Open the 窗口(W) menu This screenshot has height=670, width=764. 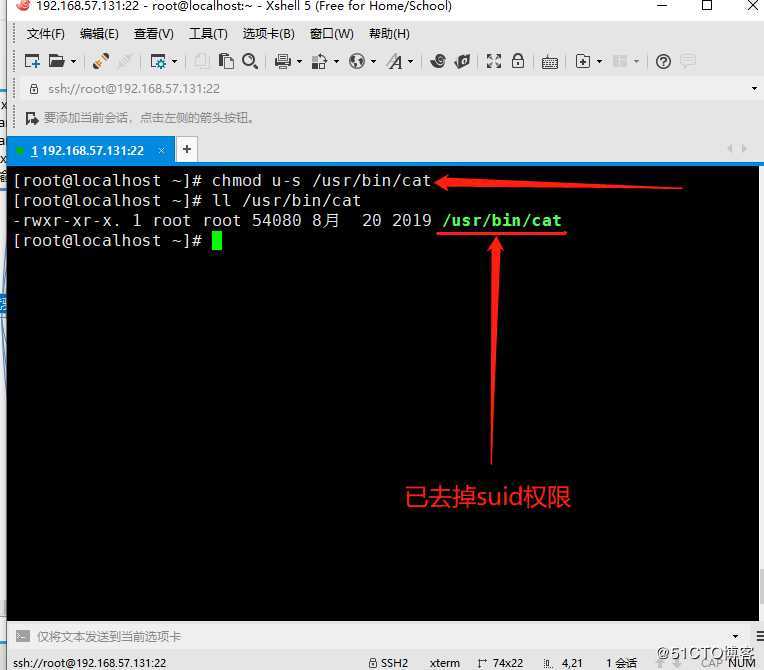pyautogui.click(x=331, y=34)
